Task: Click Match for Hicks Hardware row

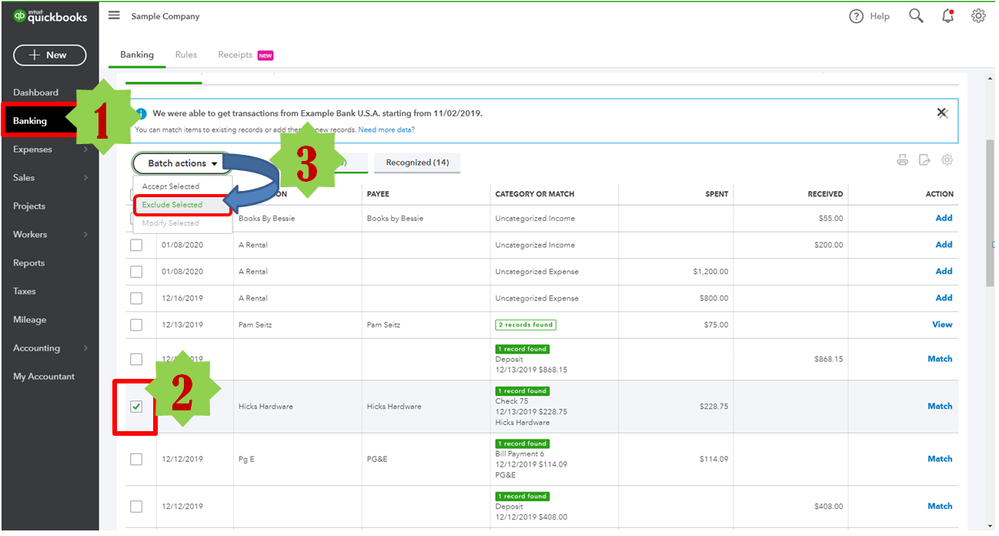Action: pos(940,406)
